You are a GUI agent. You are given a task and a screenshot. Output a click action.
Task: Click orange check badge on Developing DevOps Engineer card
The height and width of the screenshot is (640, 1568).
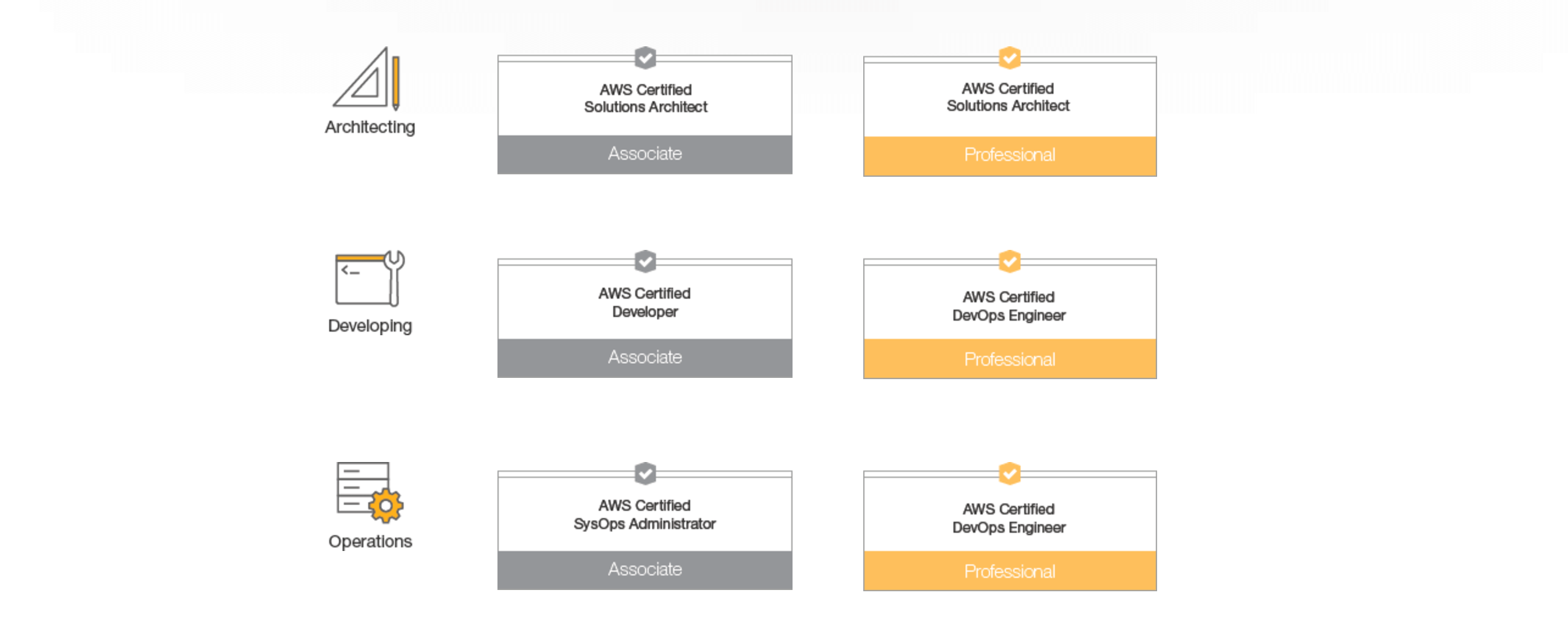click(x=1010, y=261)
